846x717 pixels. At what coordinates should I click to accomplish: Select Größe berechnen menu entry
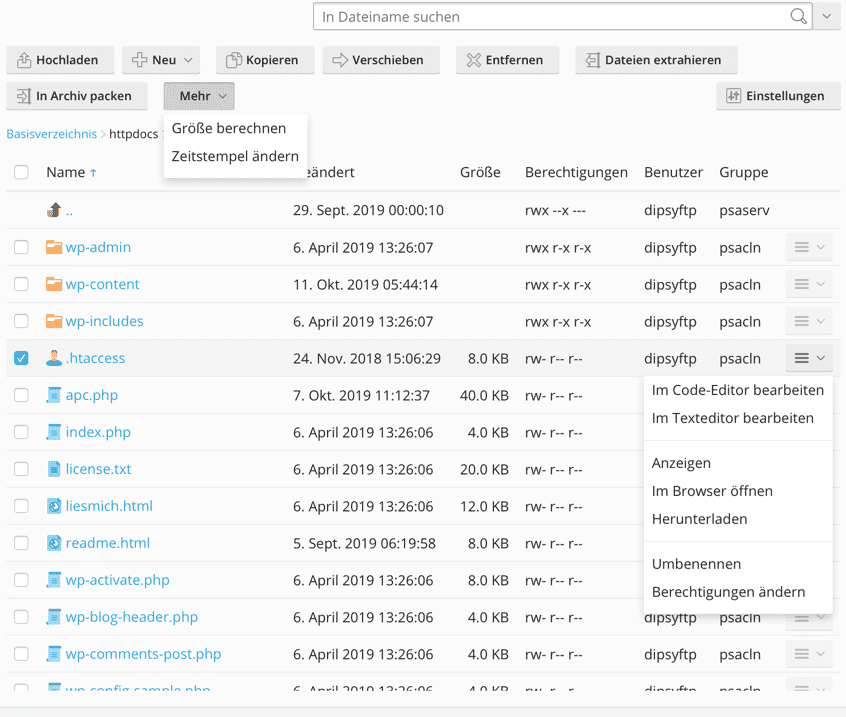[229, 128]
